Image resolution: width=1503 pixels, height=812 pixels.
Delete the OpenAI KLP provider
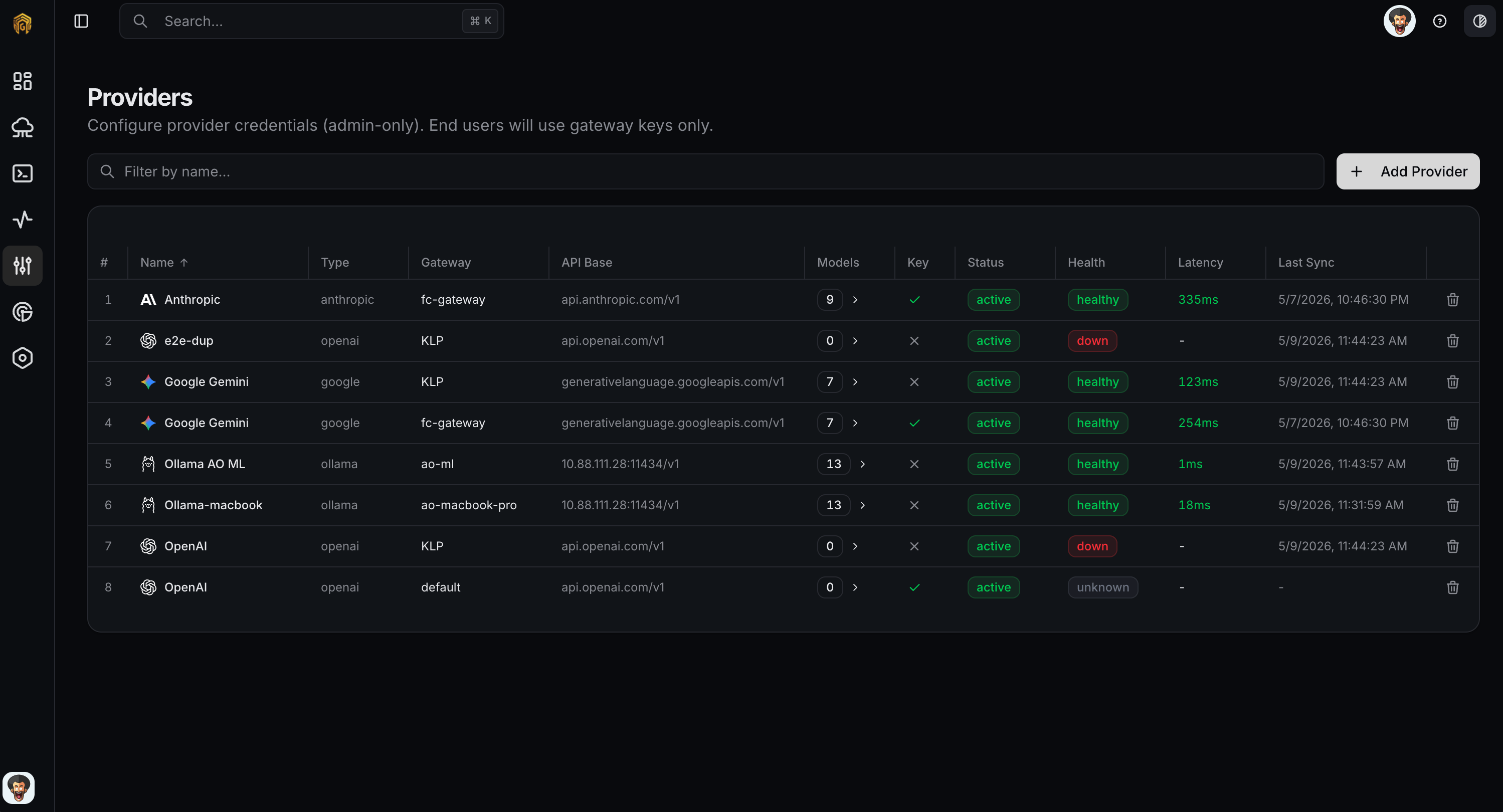pyautogui.click(x=1452, y=546)
